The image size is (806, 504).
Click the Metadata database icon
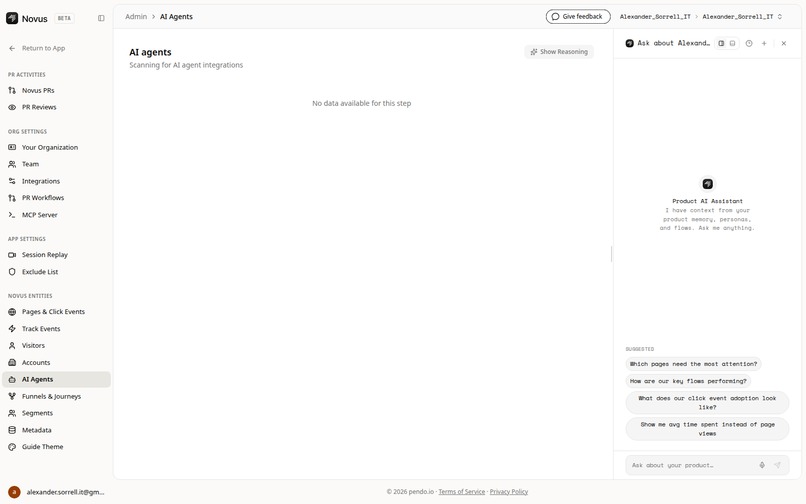coord(12,430)
